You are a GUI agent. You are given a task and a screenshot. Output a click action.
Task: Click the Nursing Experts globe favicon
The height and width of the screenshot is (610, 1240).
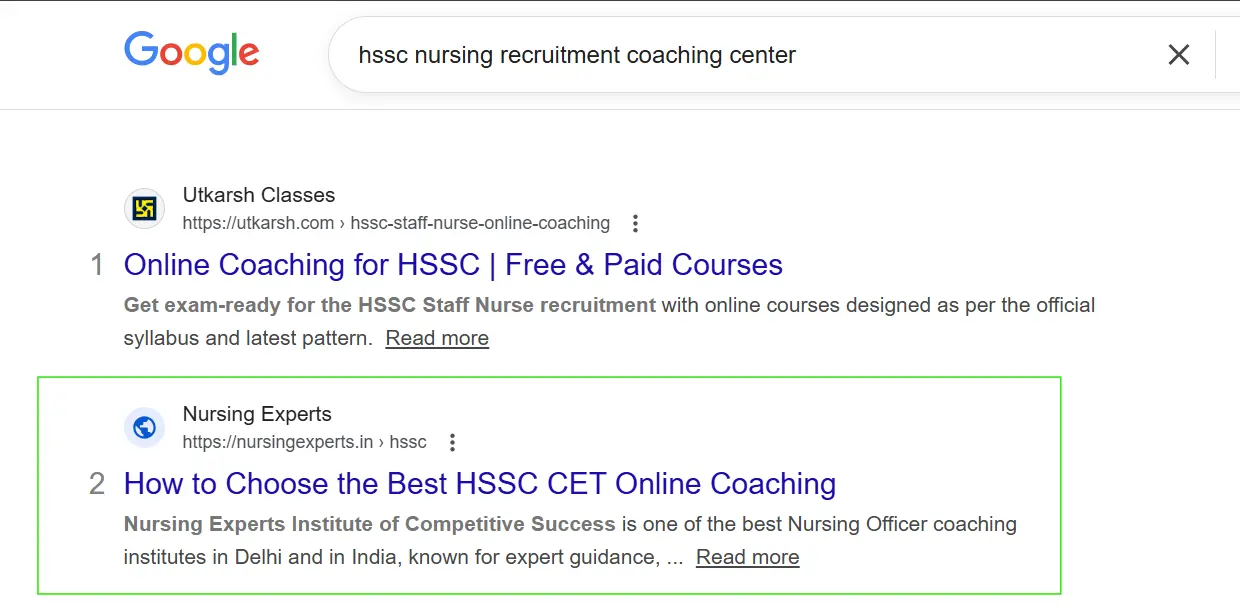point(144,428)
